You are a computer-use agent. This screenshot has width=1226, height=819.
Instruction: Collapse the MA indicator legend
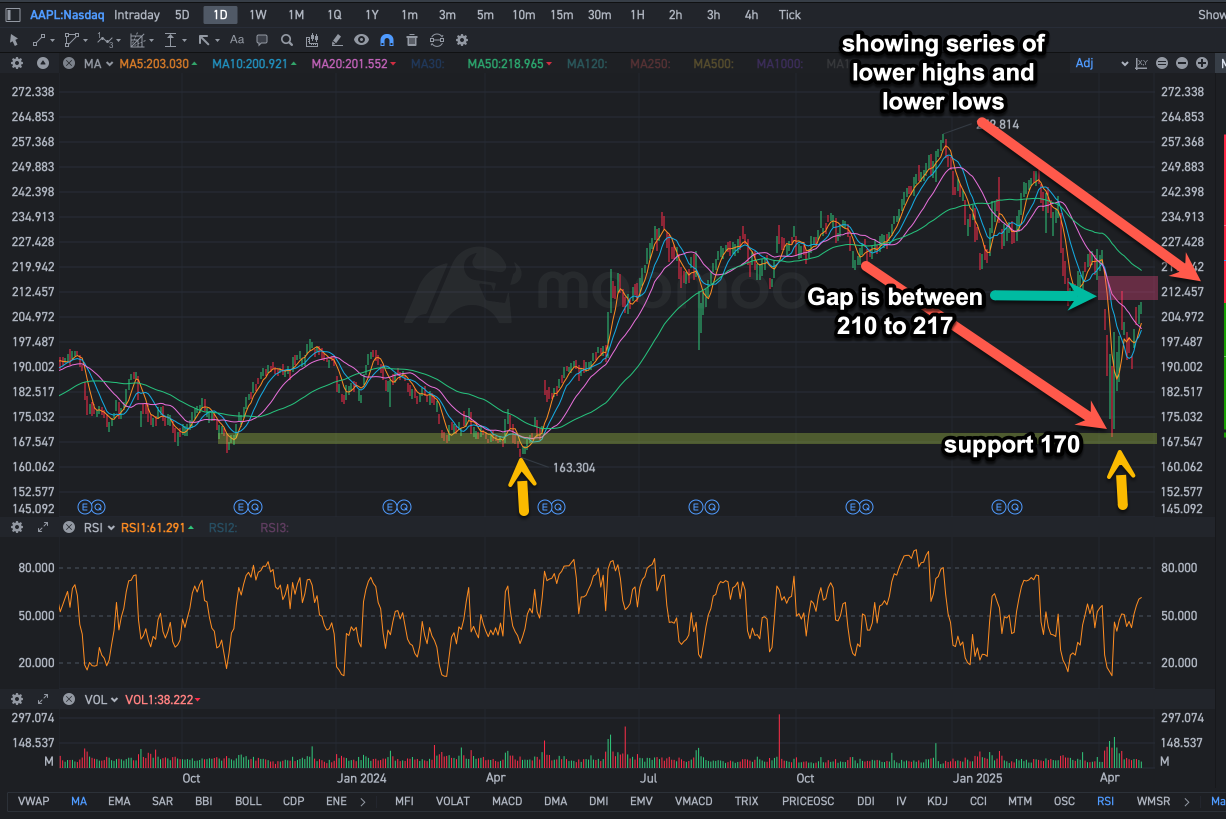pyautogui.click(x=43, y=63)
